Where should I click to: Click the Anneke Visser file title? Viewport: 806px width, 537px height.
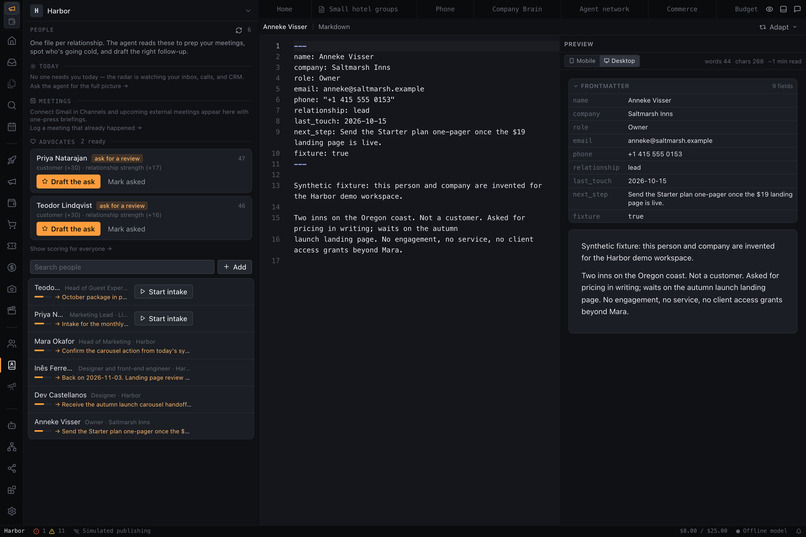[x=285, y=27]
